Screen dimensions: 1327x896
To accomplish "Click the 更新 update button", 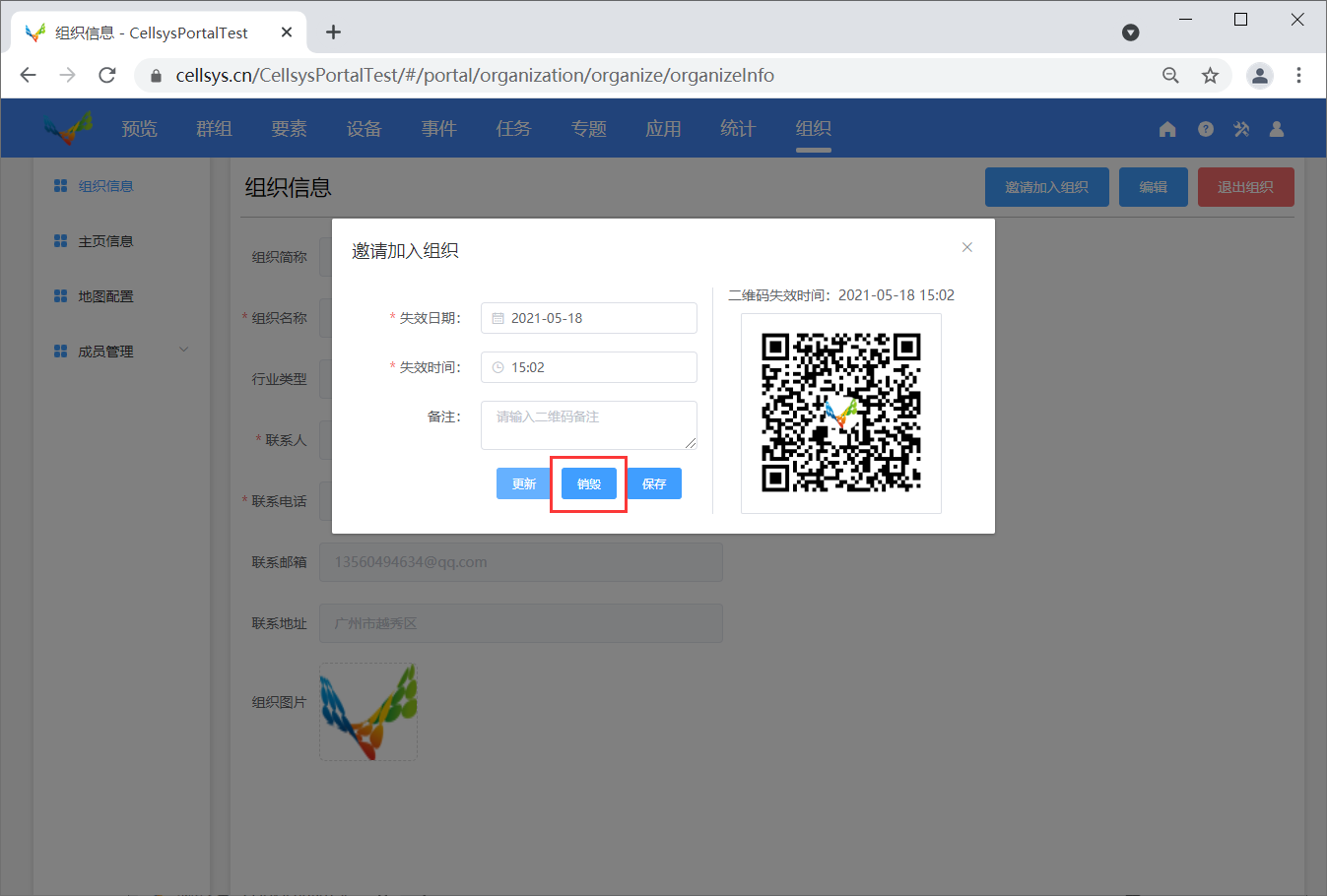I will [x=524, y=483].
